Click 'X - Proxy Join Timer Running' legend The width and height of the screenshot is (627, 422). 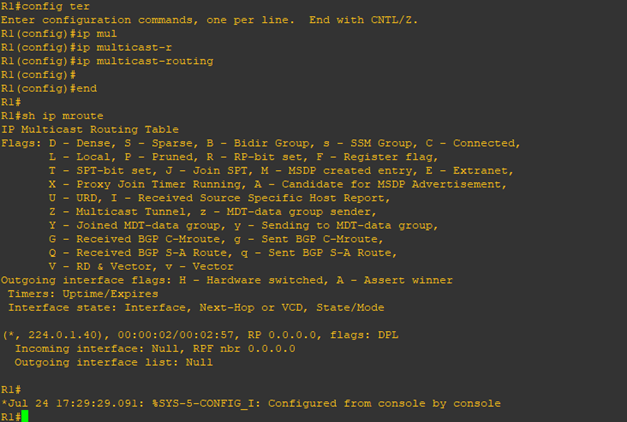147,184
